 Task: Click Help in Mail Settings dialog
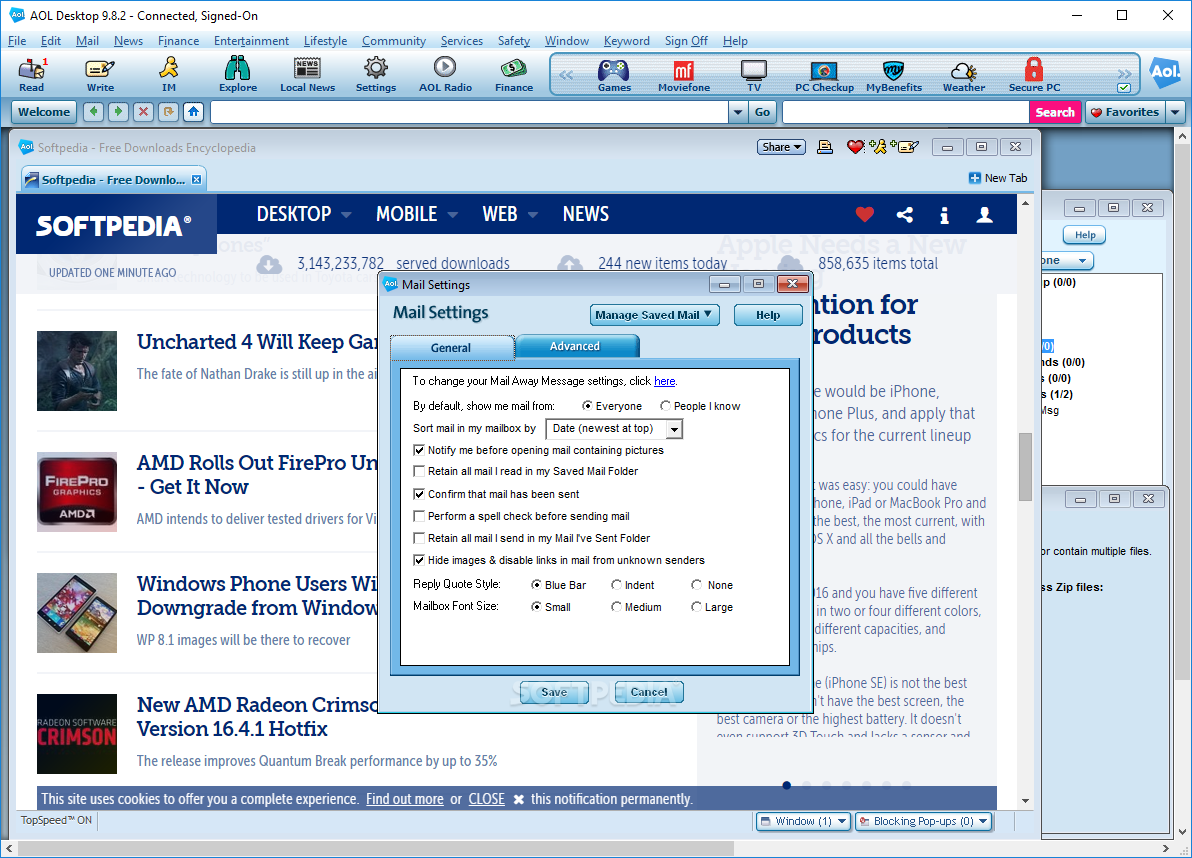[x=768, y=315]
